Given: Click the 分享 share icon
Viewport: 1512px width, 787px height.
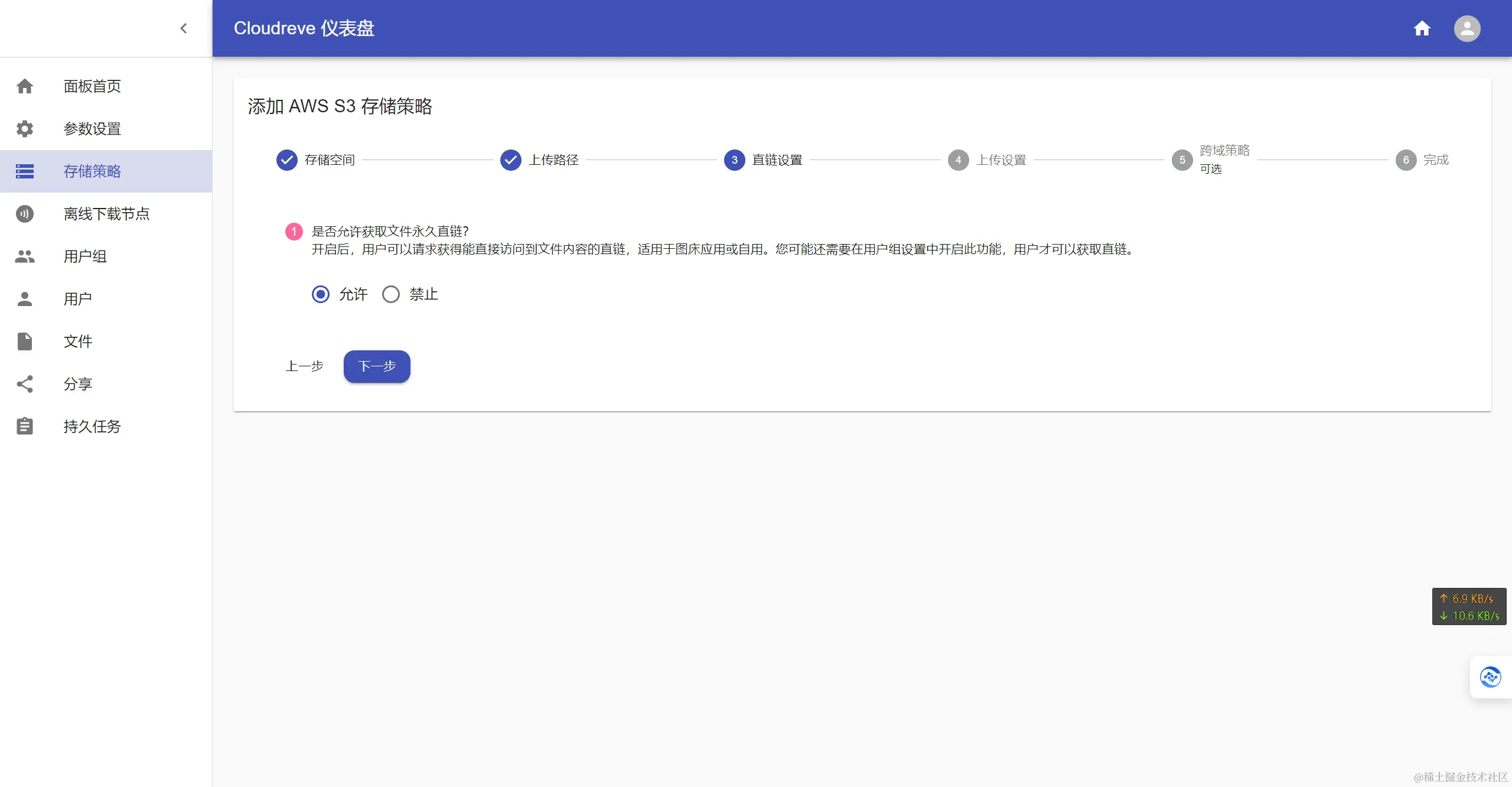Looking at the screenshot, I should click(x=25, y=384).
